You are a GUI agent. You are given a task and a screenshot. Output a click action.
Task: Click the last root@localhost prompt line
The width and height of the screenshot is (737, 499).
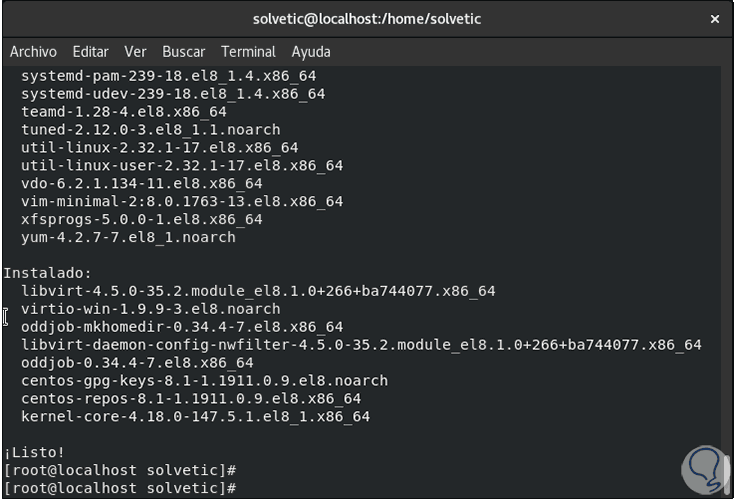tap(120, 488)
